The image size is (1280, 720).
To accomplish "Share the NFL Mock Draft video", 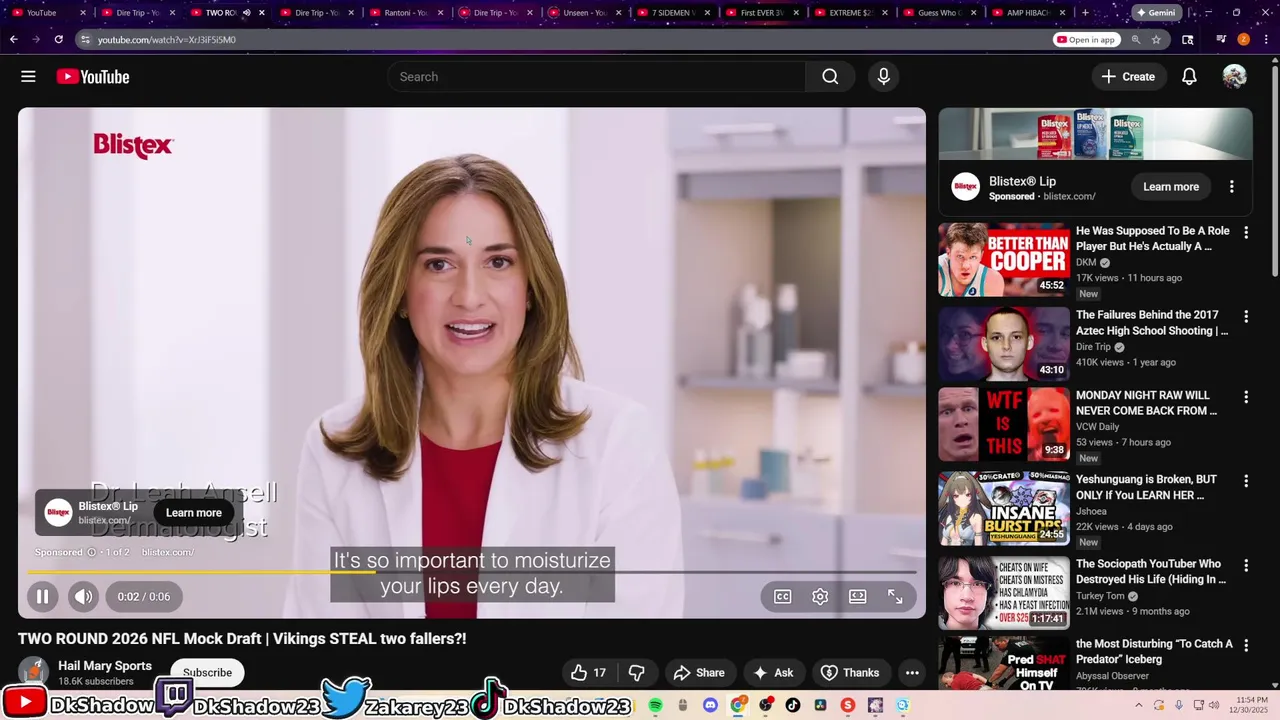I will pyautogui.click(x=699, y=673).
